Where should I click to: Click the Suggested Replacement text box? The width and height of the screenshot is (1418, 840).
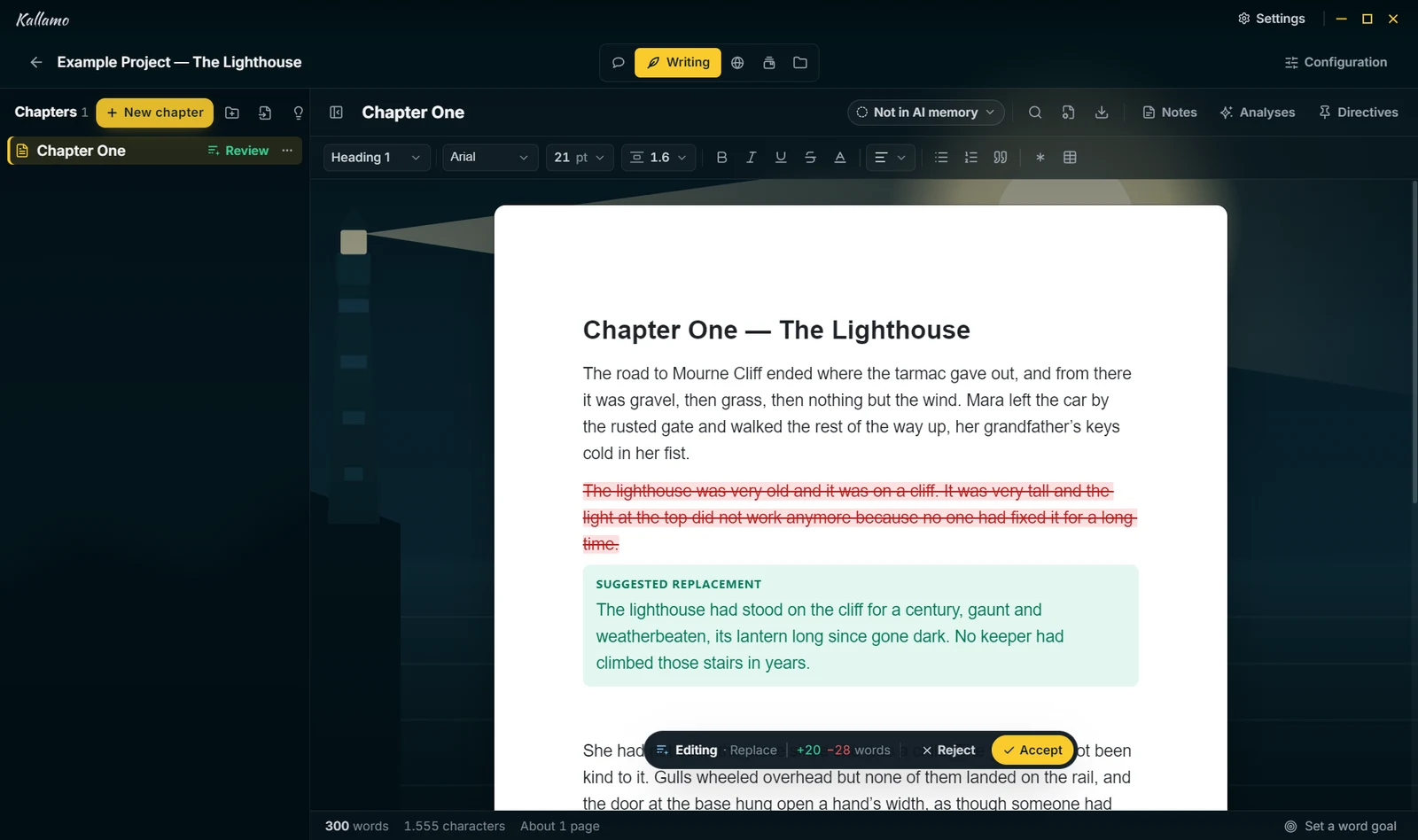click(x=861, y=626)
